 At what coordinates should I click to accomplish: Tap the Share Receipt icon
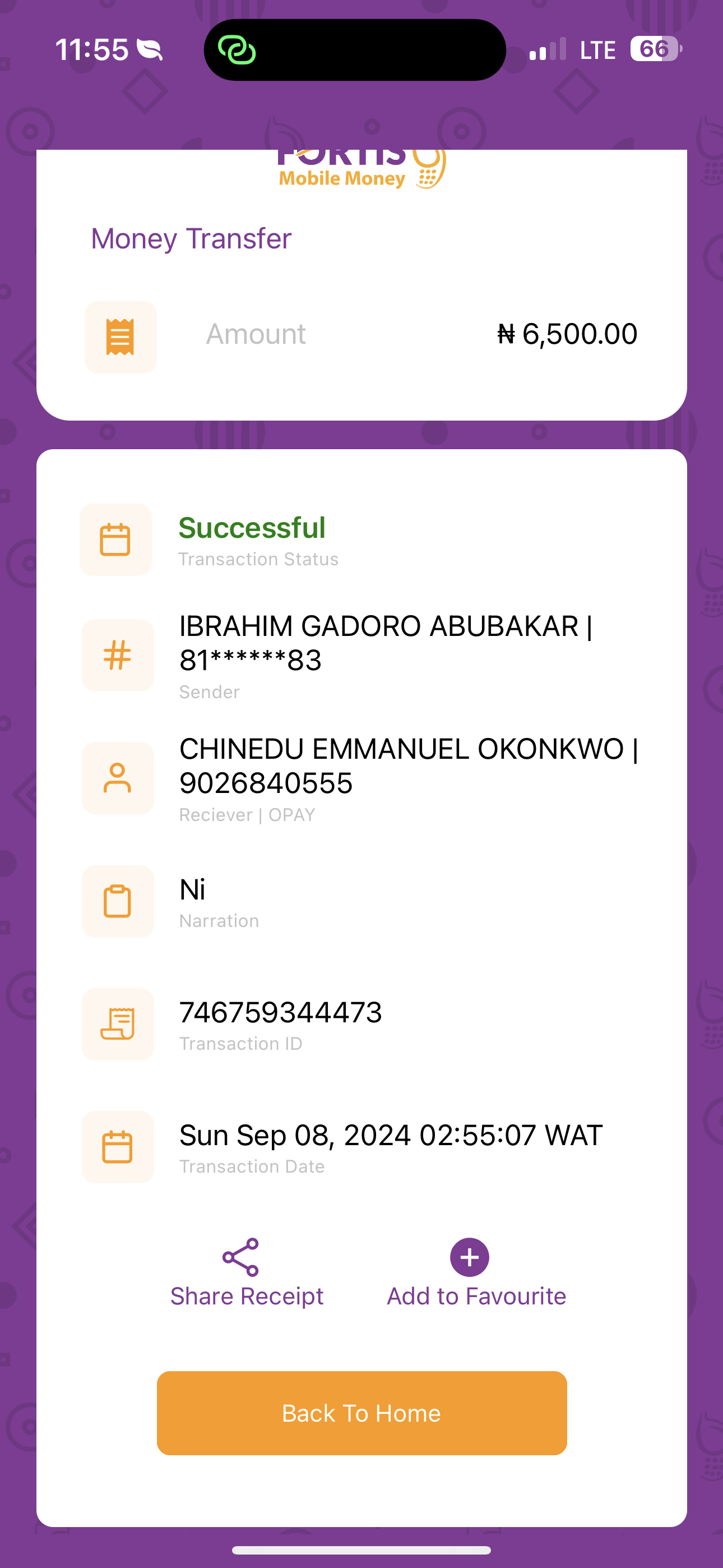click(240, 1257)
